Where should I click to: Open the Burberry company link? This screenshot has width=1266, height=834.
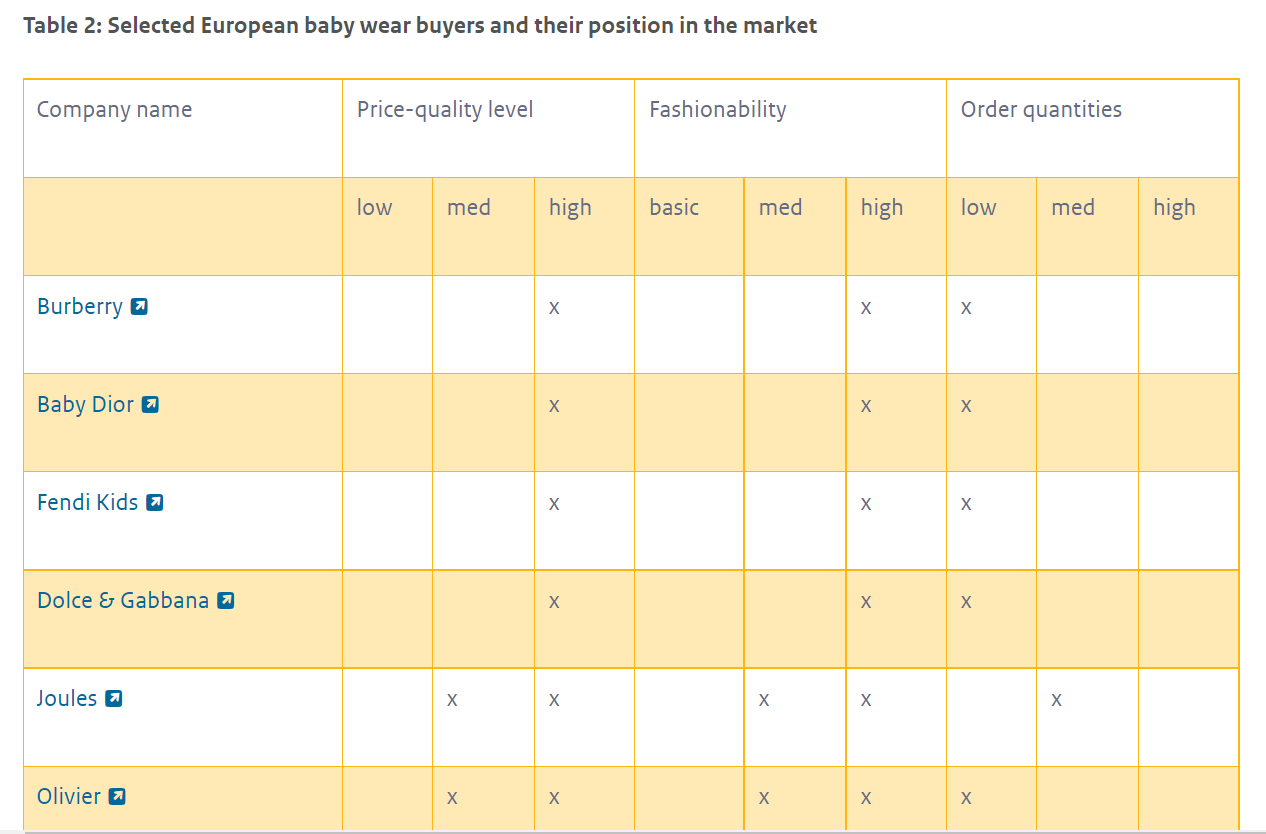point(80,307)
